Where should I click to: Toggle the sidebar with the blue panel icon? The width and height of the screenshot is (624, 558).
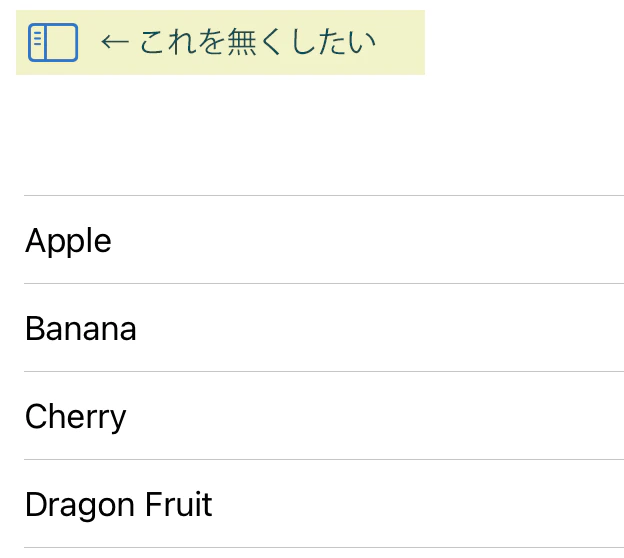click(53, 42)
